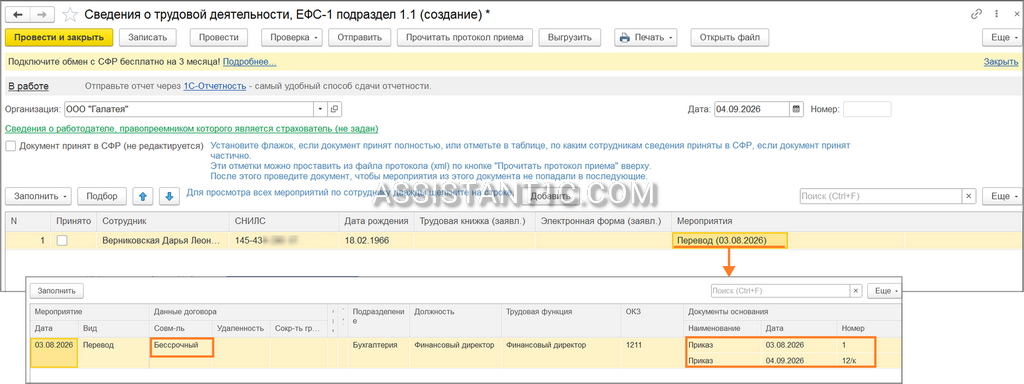Viewport: 1024px width, 384px height.
Task: Select Финансовый директор in Должность column
Action: 455,345
